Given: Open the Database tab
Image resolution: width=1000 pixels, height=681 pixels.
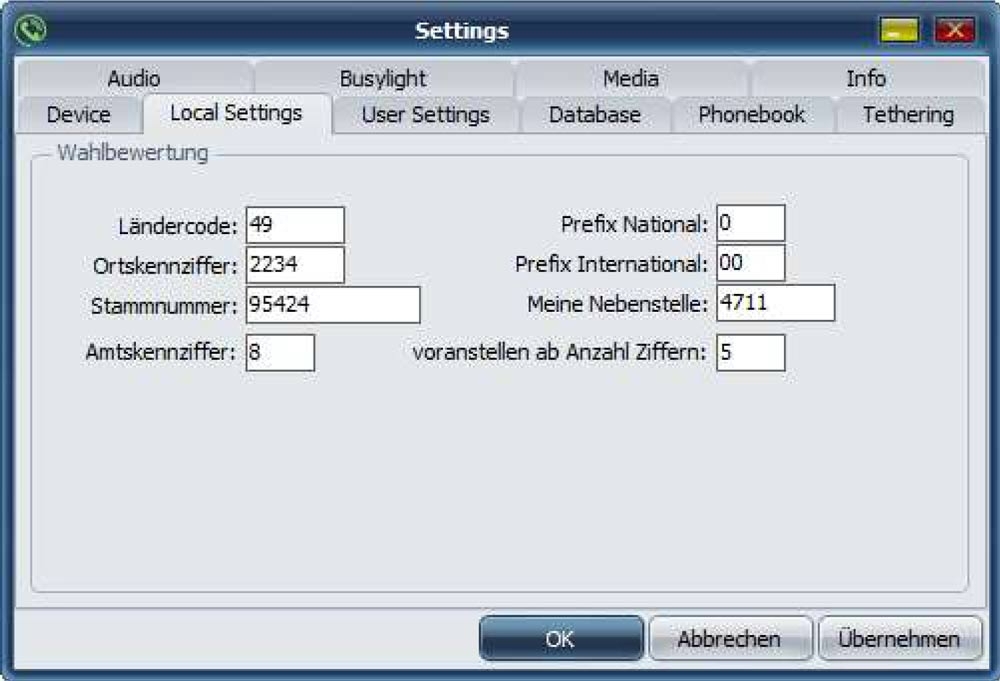Looking at the screenshot, I should 595,114.
